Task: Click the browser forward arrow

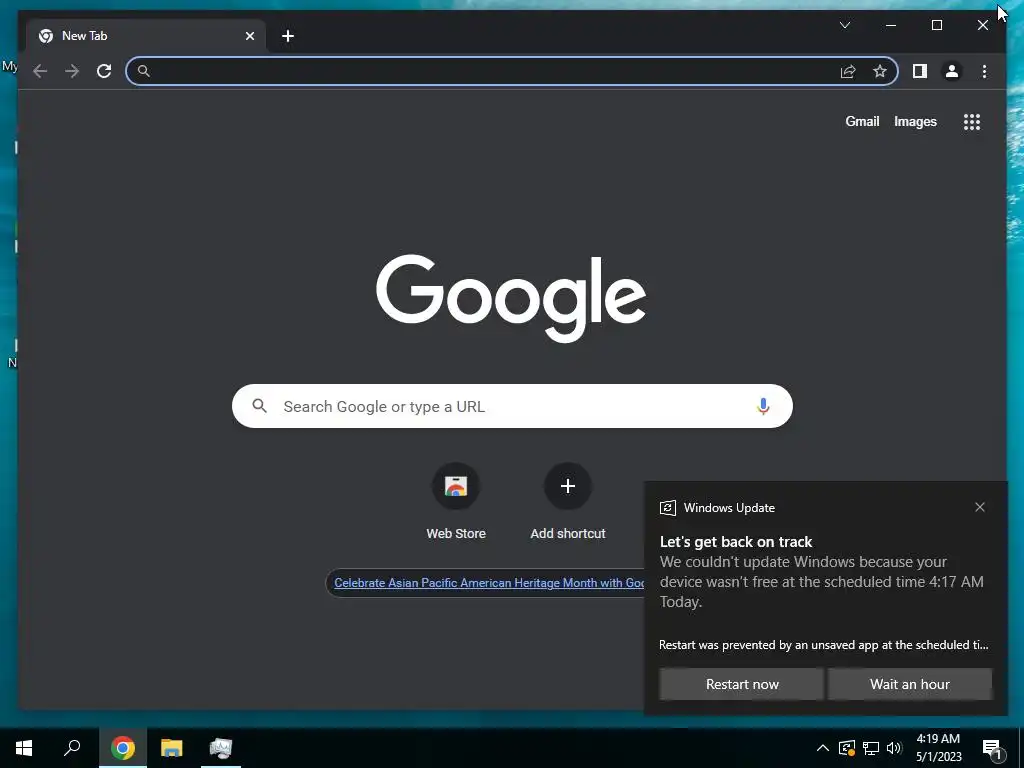Action: (72, 71)
